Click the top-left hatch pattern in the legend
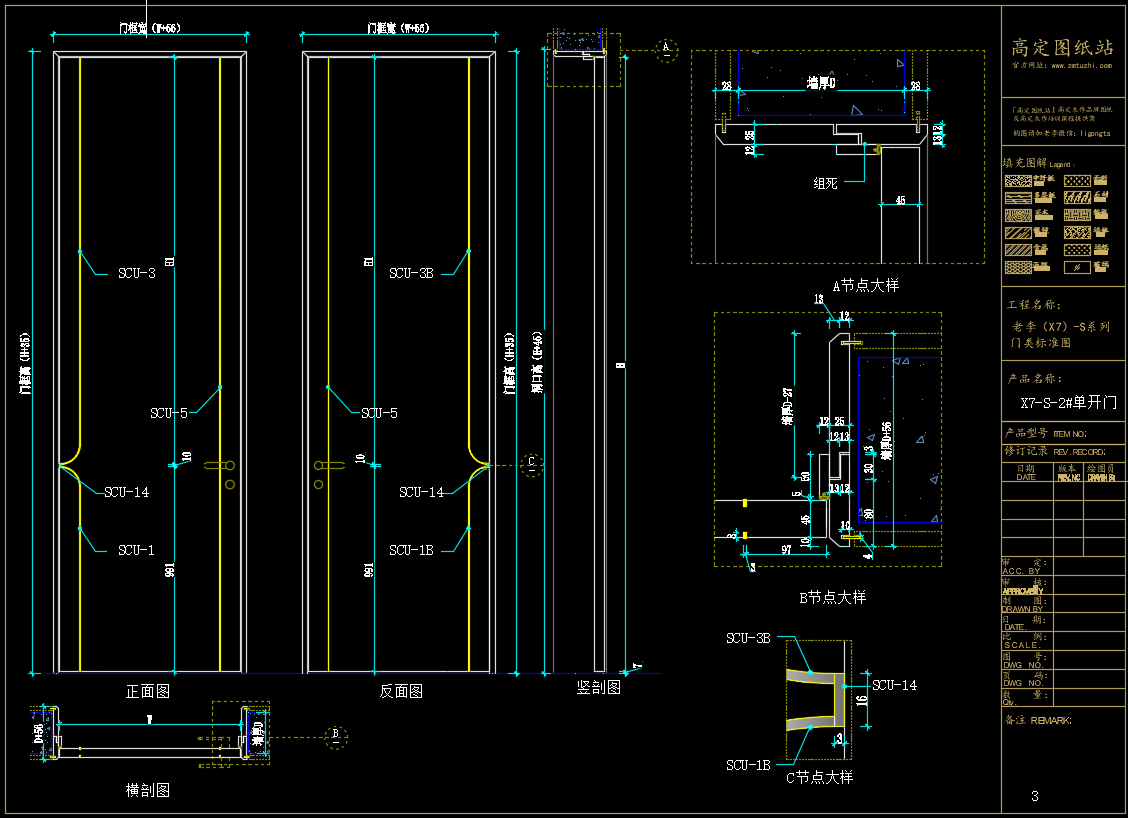The image size is (1128, 818). (1018, 181)
